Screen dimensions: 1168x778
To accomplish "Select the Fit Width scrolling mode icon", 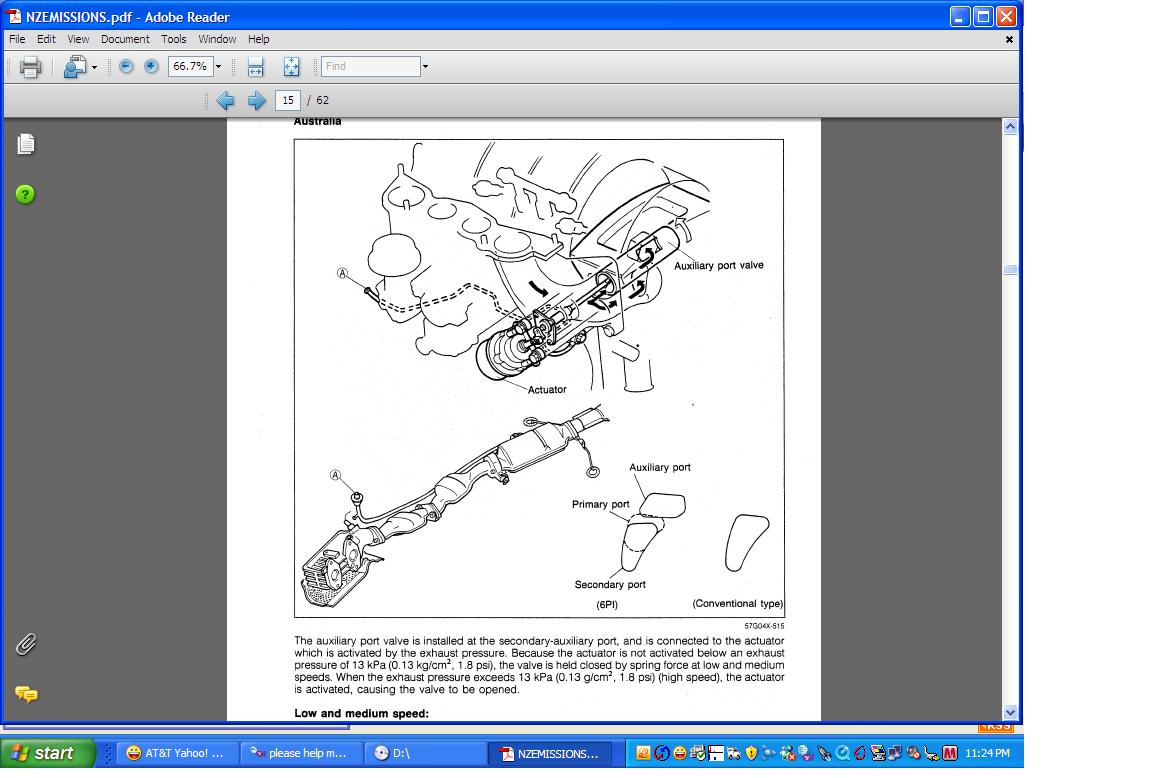I will 255,67.
